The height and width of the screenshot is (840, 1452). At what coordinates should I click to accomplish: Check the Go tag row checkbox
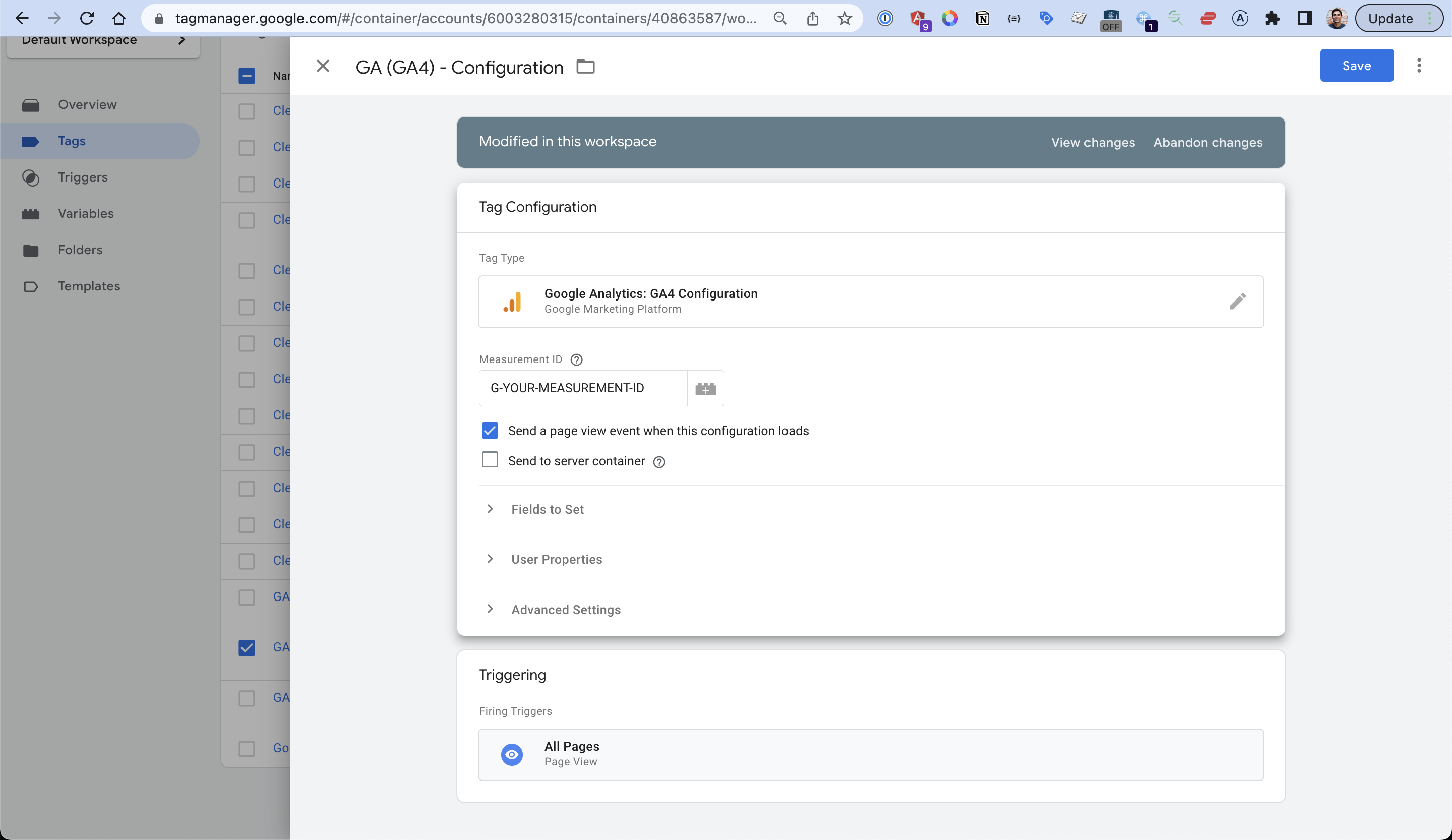tap(247, 748)
